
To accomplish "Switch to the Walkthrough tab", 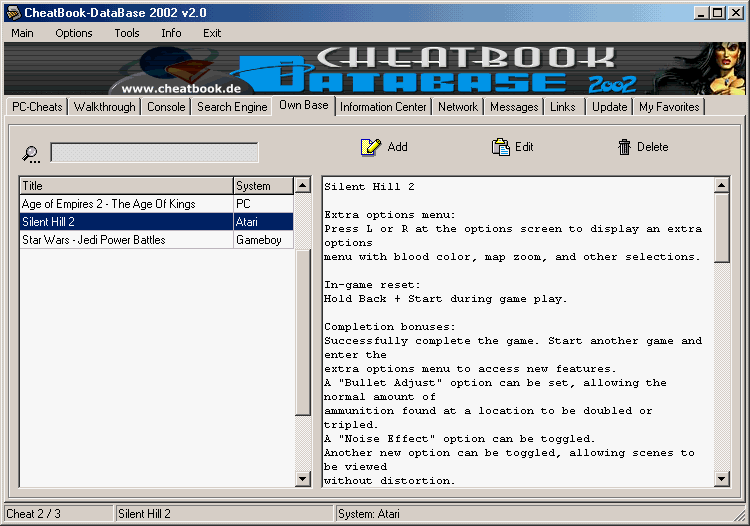I will (x=105, y=107).
